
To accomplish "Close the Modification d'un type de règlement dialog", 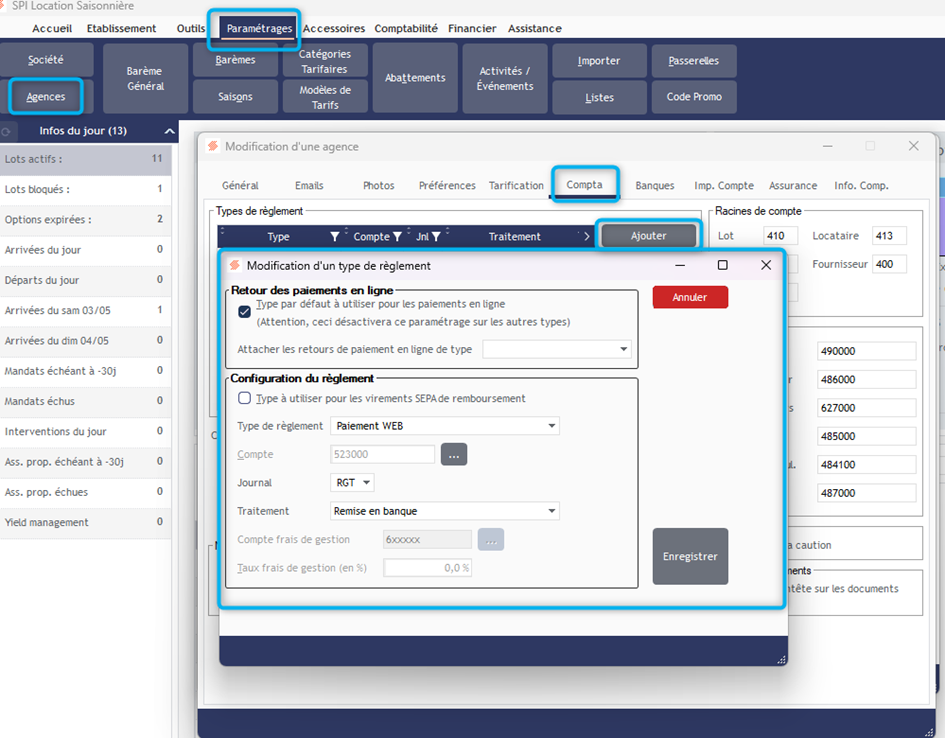I will [766, 265].
